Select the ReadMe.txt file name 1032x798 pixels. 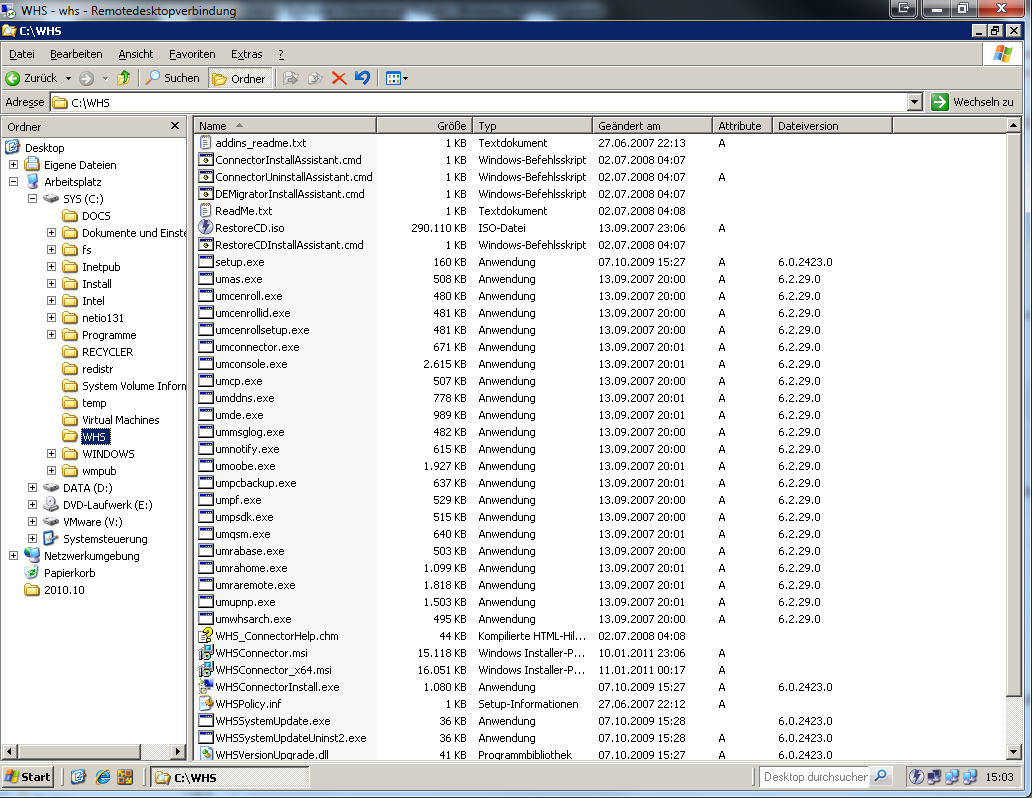[244, 211]
